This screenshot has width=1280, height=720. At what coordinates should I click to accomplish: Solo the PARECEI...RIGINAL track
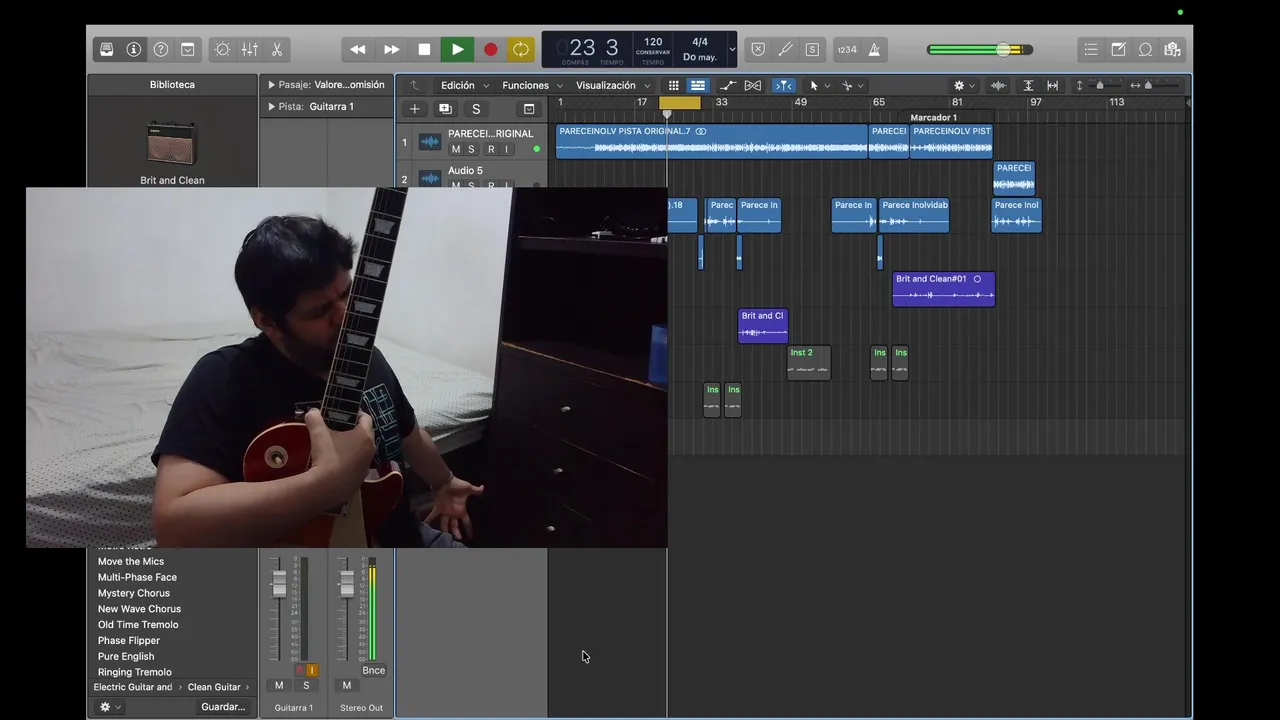472,150
